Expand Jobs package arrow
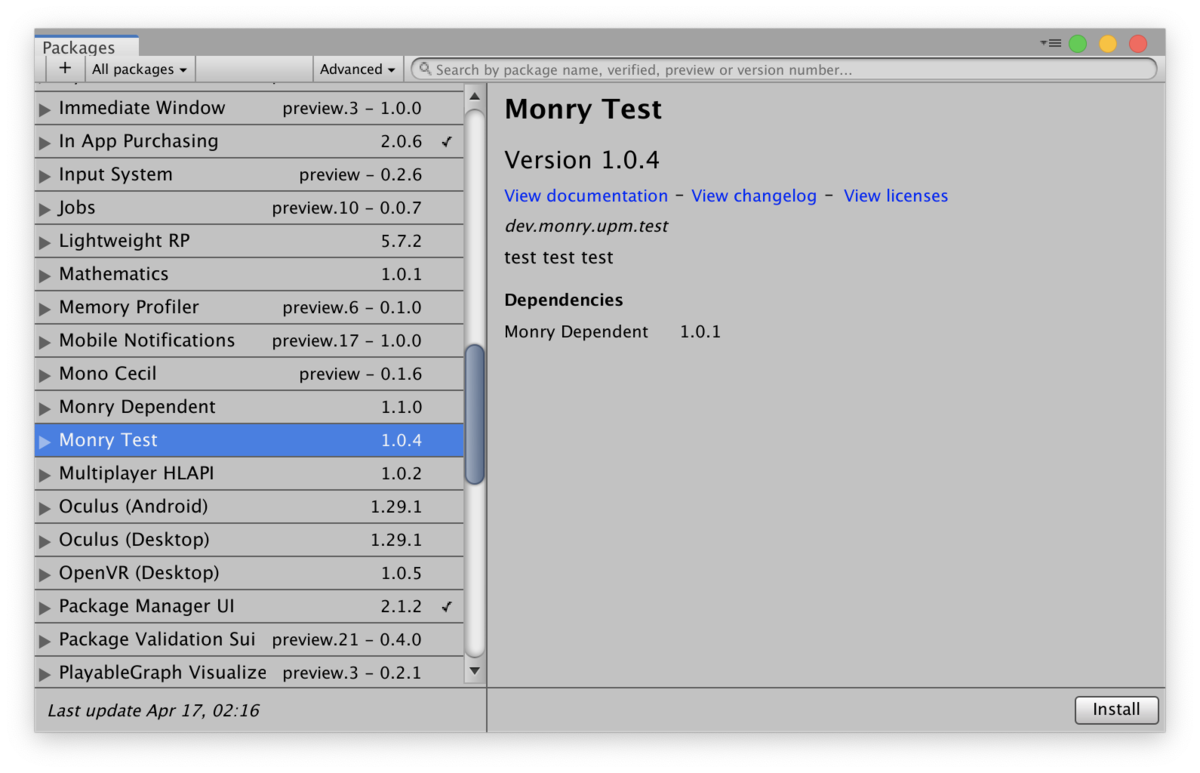Image resolution: width=1200 pixels, height=773 pixels. [44, 208]
